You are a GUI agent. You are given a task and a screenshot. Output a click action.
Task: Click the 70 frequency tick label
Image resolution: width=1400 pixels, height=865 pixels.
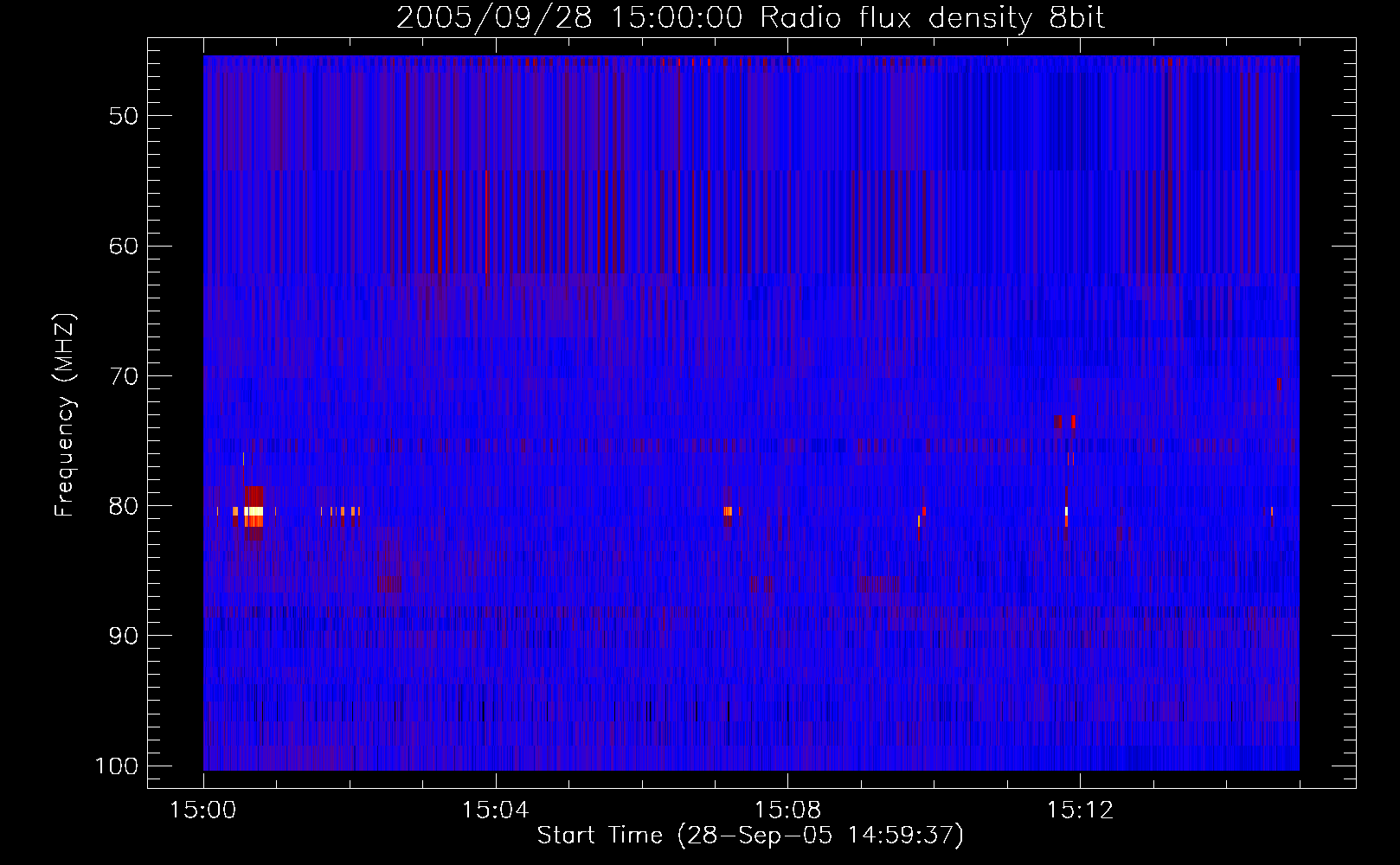[124, 376]
